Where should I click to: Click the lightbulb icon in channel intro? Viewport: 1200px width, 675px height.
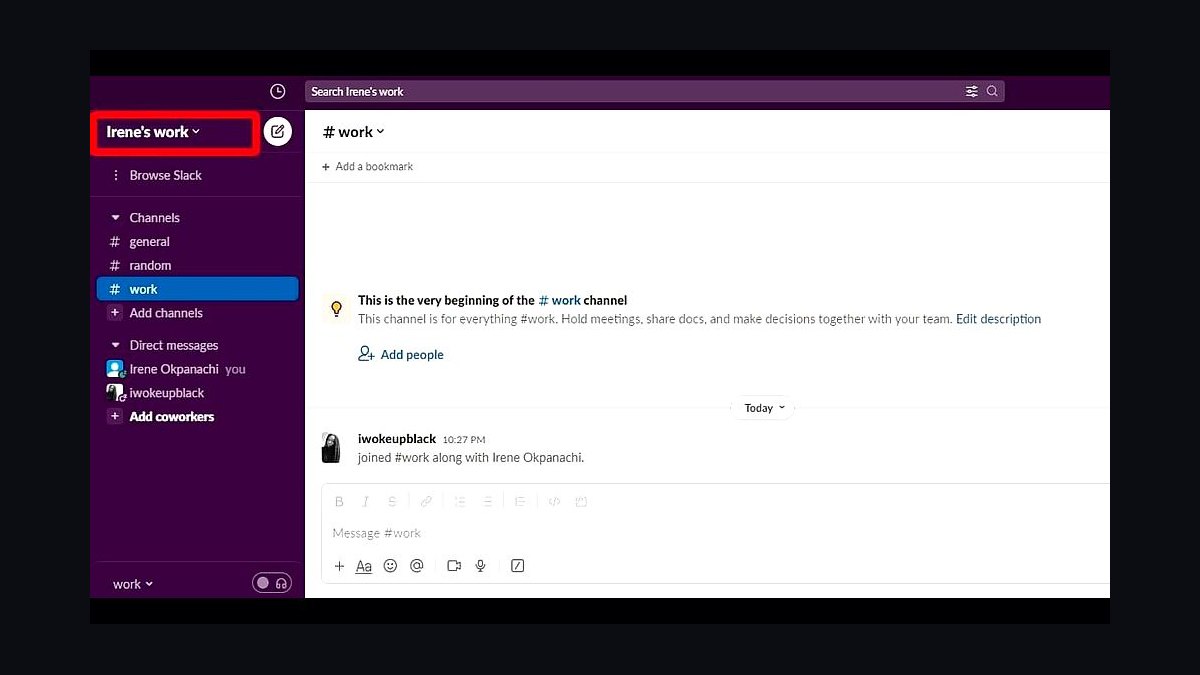[x=337, y=308]
